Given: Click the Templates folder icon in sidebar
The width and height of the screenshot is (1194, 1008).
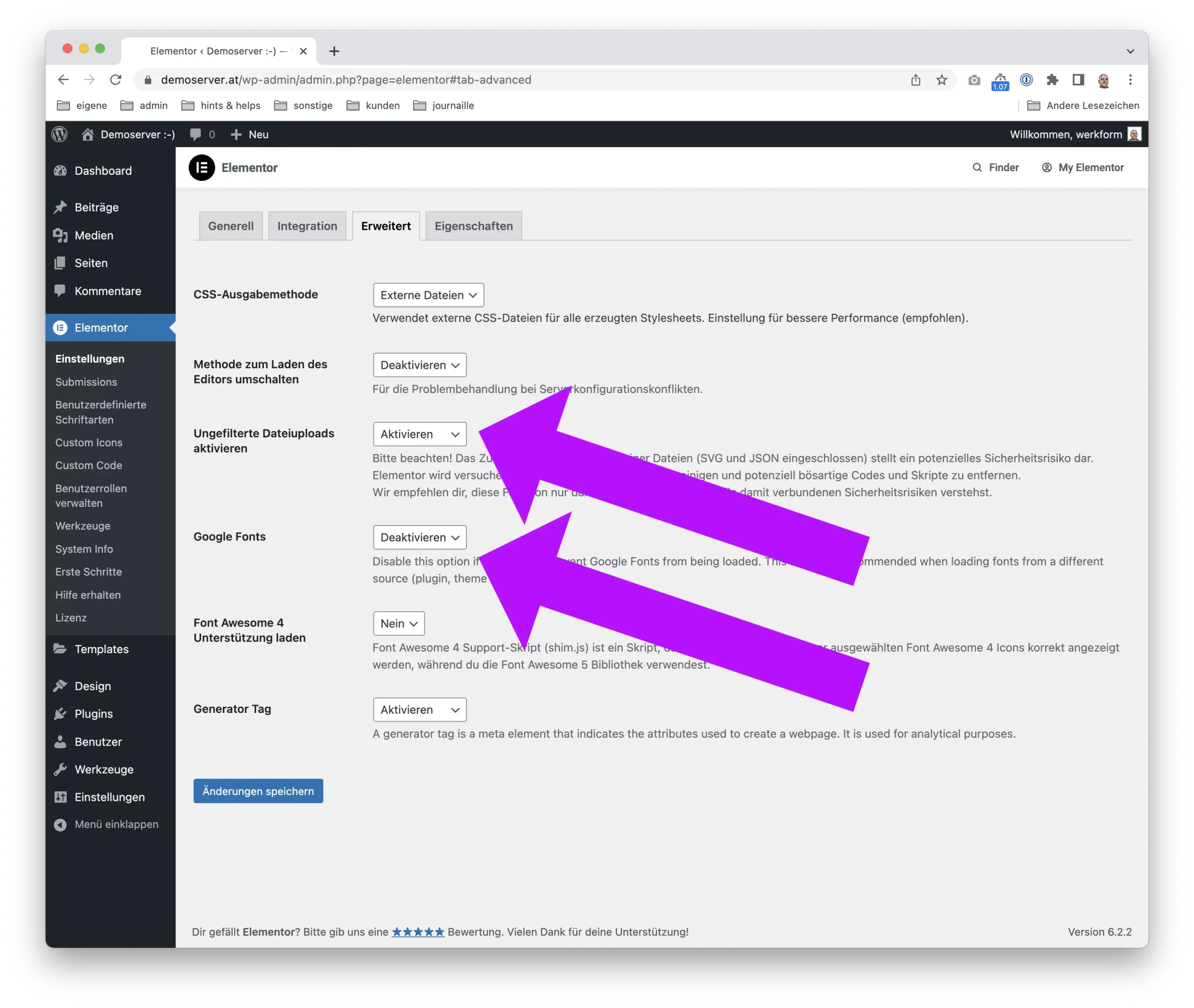Looking at the screenshot, I should tap(60, 649).
